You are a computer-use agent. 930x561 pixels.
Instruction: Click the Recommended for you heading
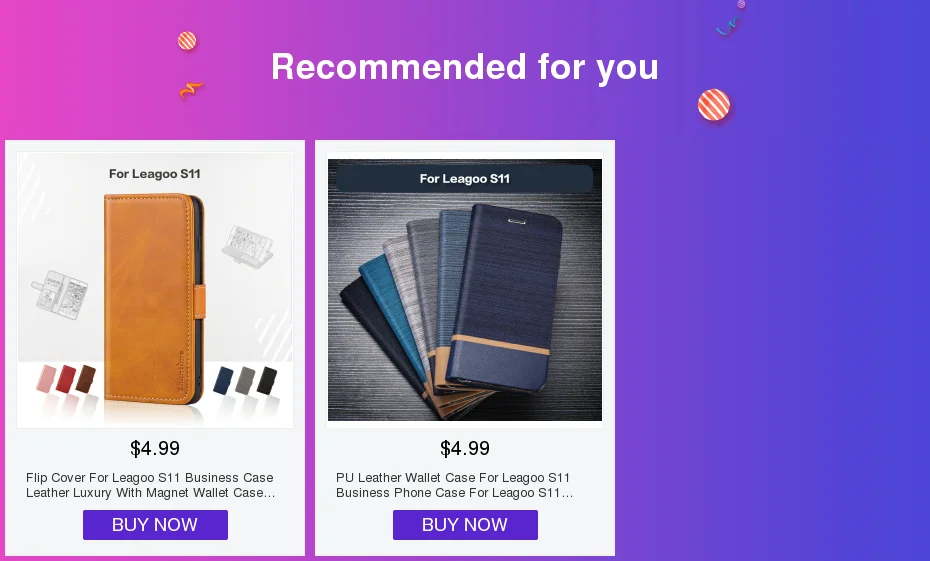(465, 66)
